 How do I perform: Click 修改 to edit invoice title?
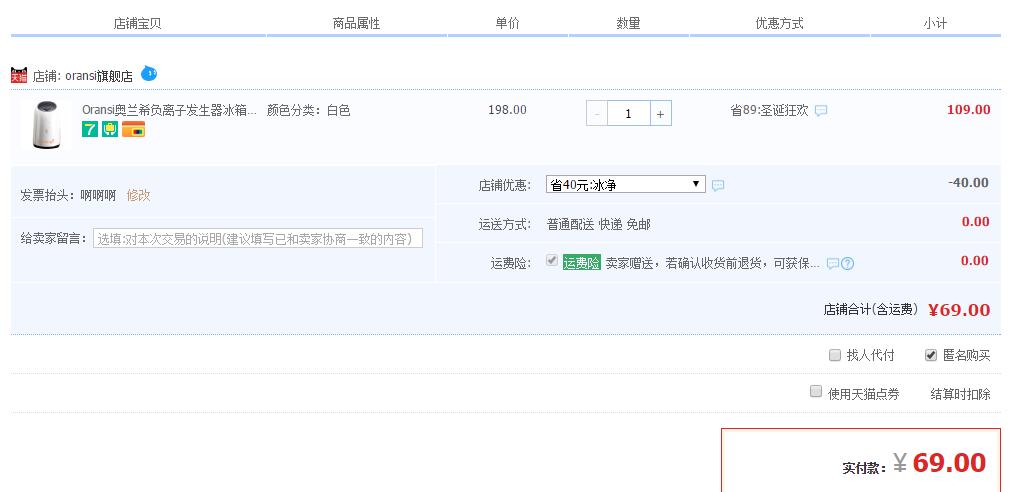(x=139, y=195)
